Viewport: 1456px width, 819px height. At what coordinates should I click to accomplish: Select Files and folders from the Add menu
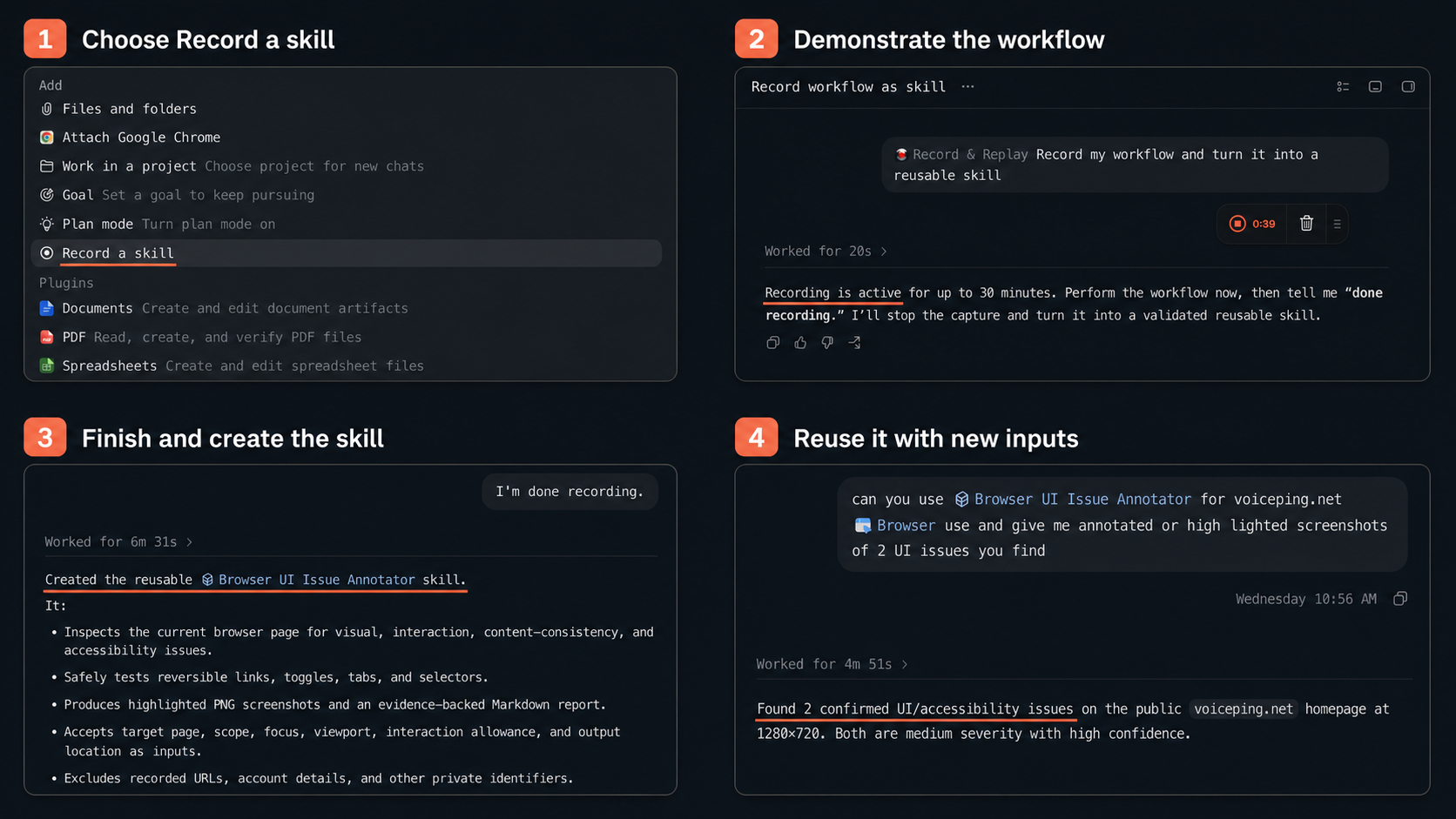tap(347, 109)
